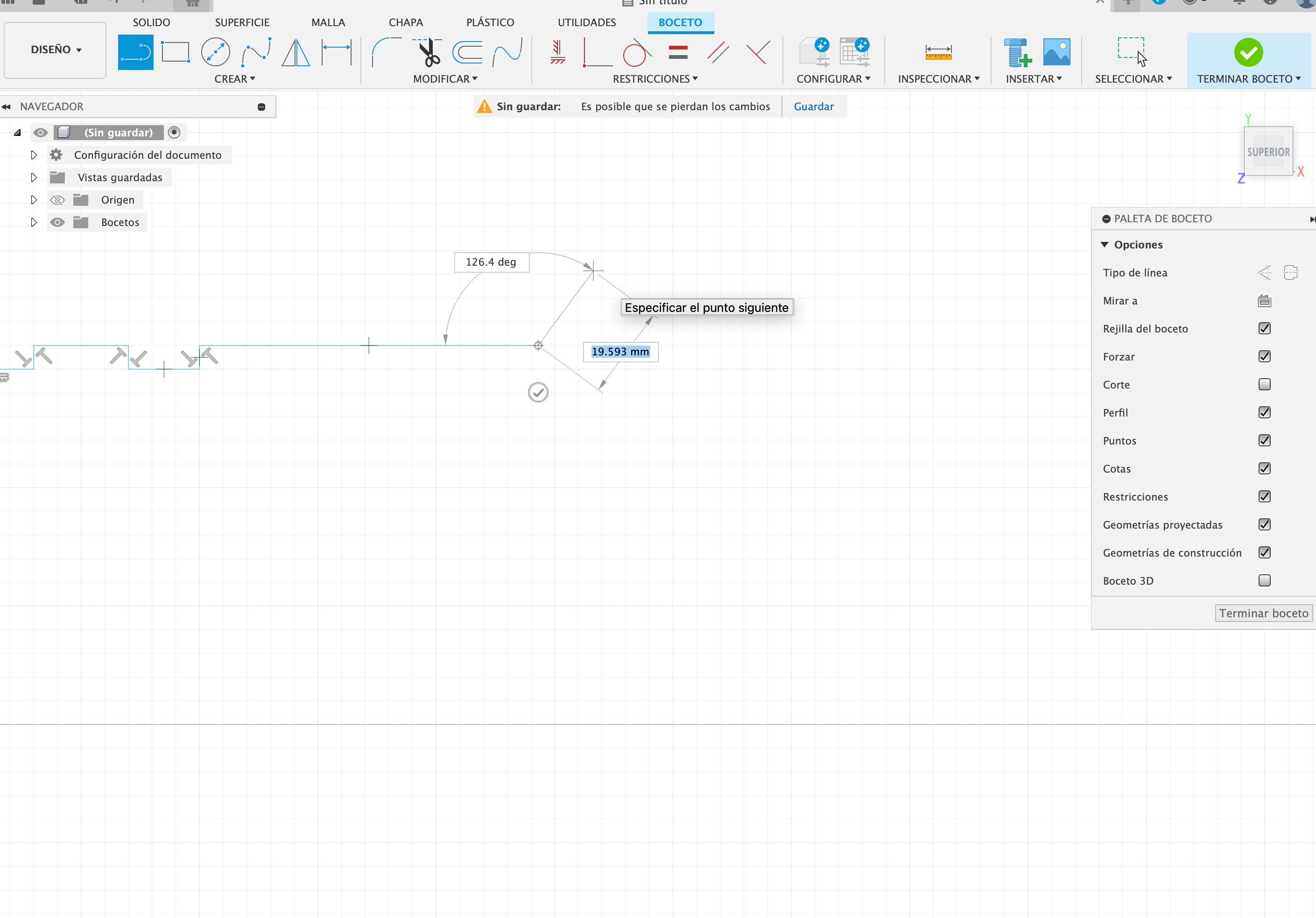Click the Terminar boceto button
Screen dimensions: 1316x918
pos(1263,614)
